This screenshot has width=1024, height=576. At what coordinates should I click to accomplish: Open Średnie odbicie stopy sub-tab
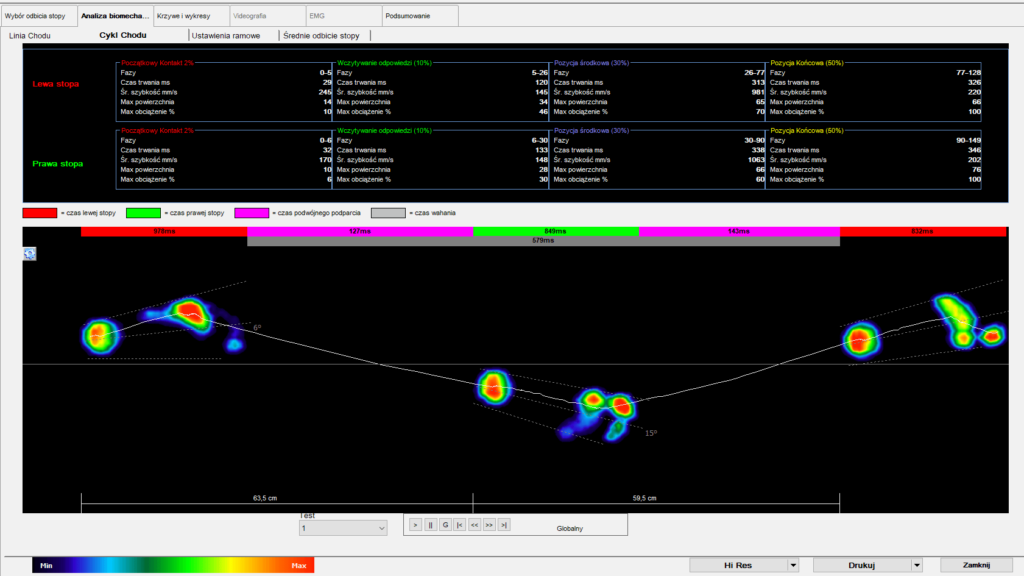pyautogui.click(x=321, y=35)
